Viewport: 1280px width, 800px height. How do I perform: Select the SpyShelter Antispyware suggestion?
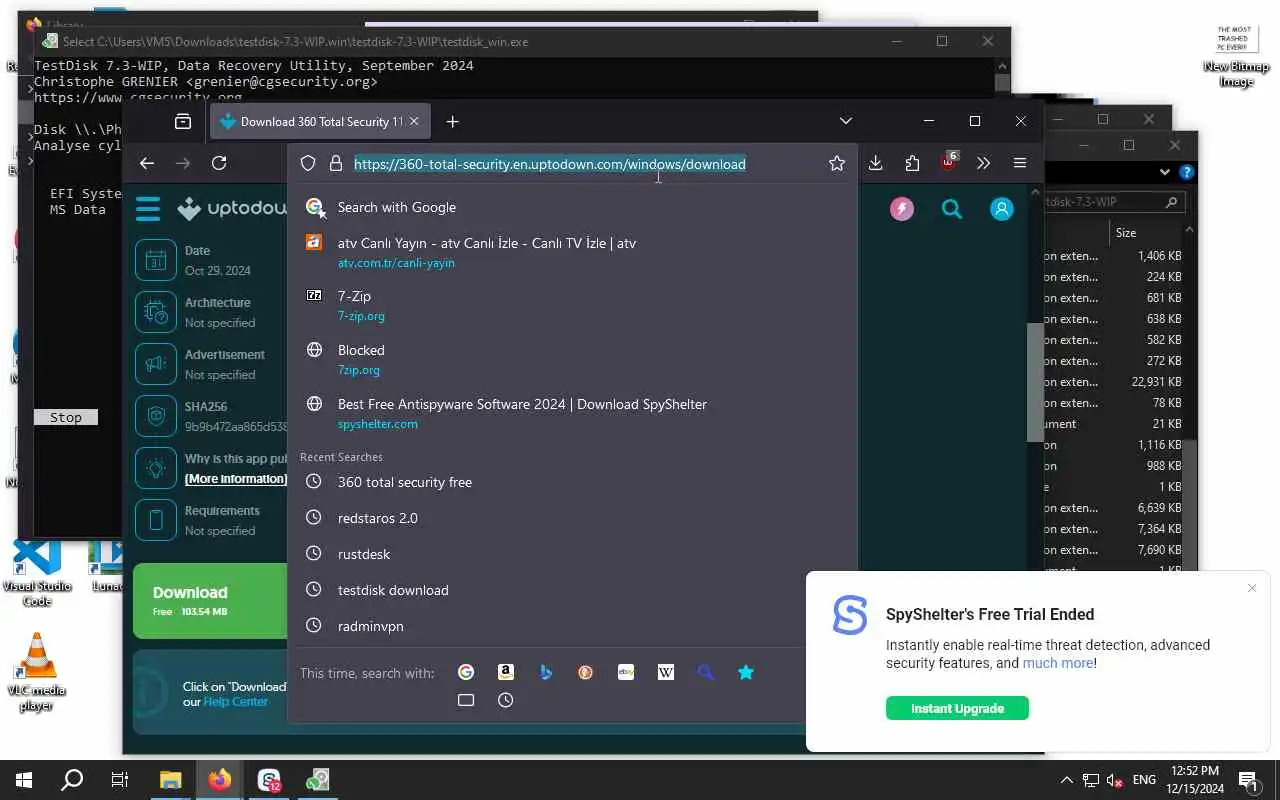pos(572,413)
